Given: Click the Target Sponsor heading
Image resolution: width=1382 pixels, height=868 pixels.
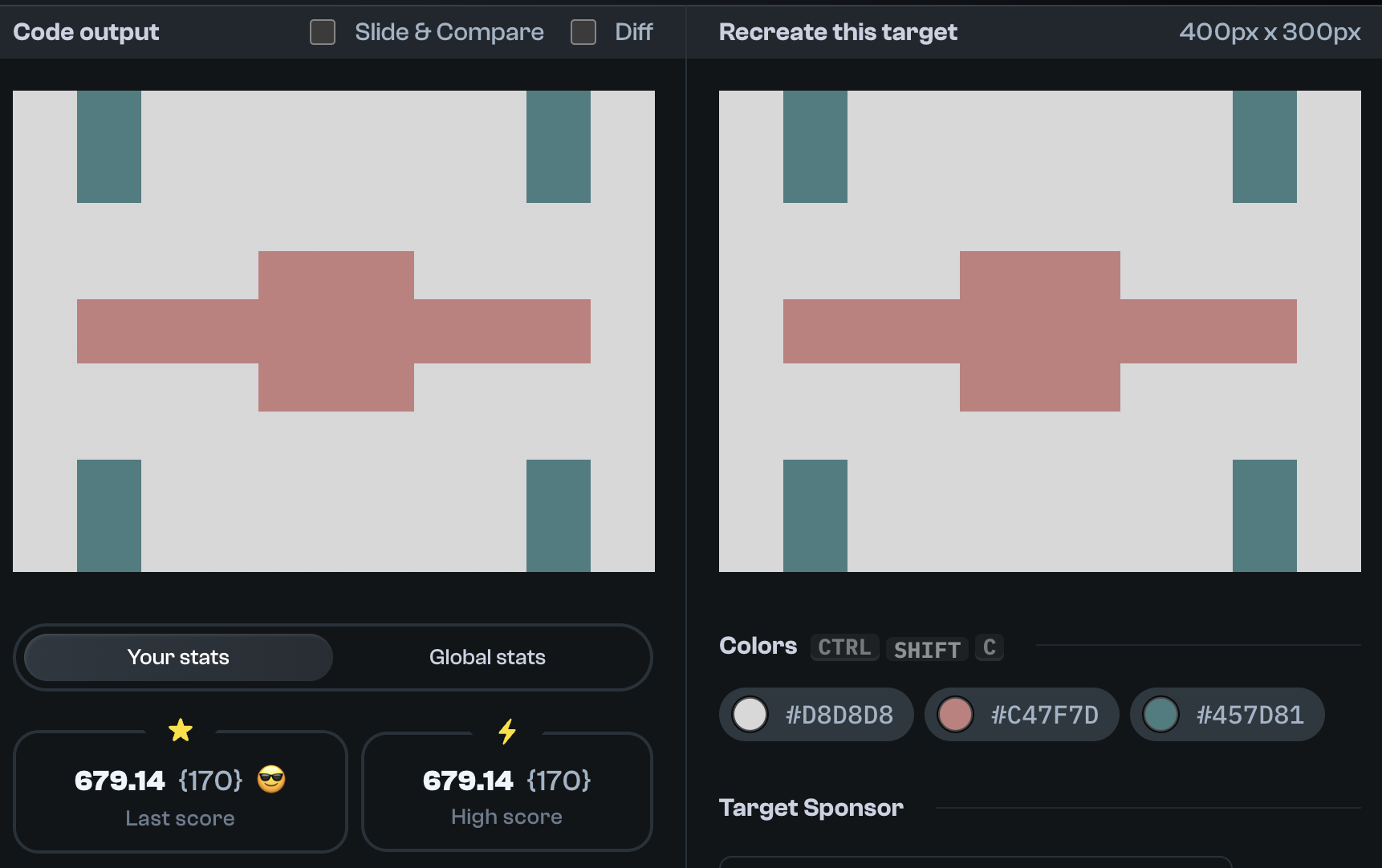Looking at the screenshot, I should 811,808.
